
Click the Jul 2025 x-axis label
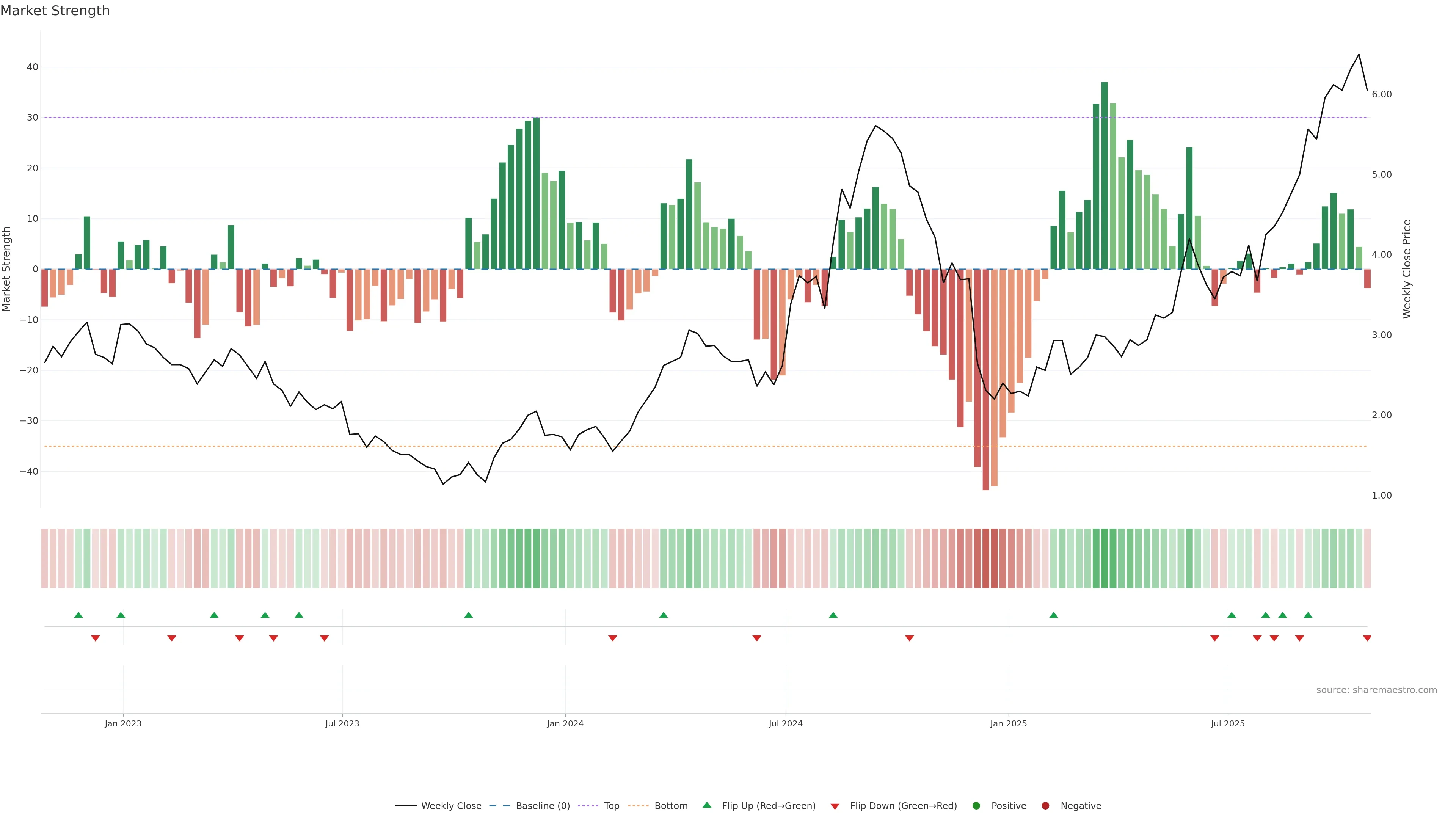1228,723
